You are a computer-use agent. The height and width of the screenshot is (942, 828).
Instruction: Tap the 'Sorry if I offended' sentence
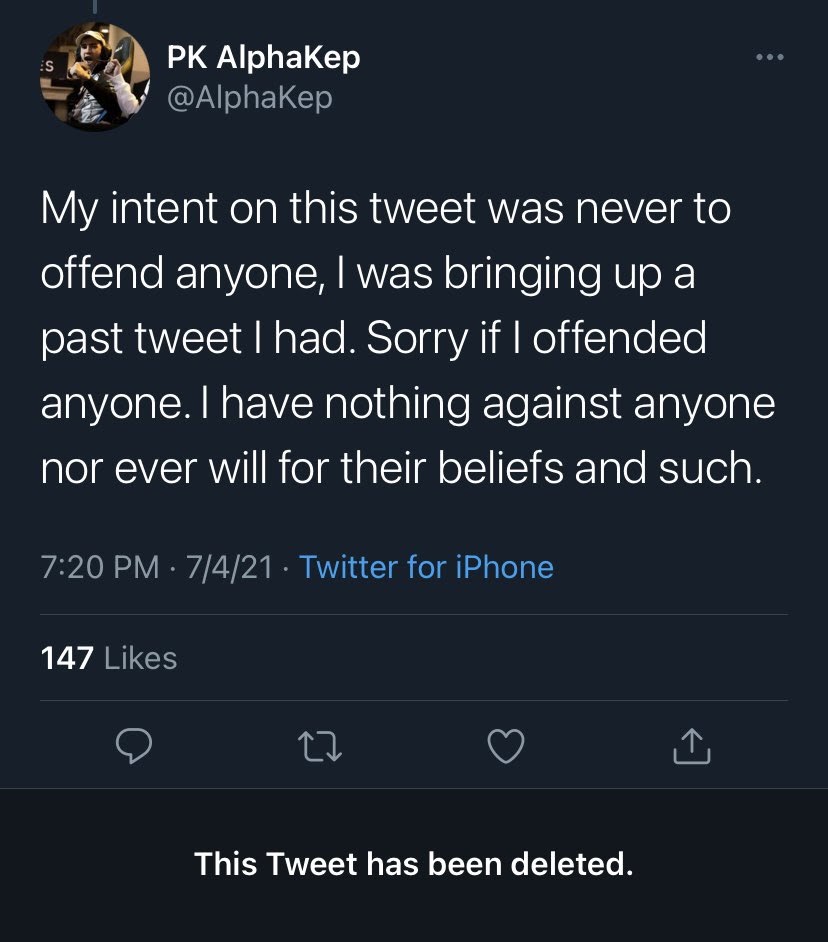pos(536,338)
